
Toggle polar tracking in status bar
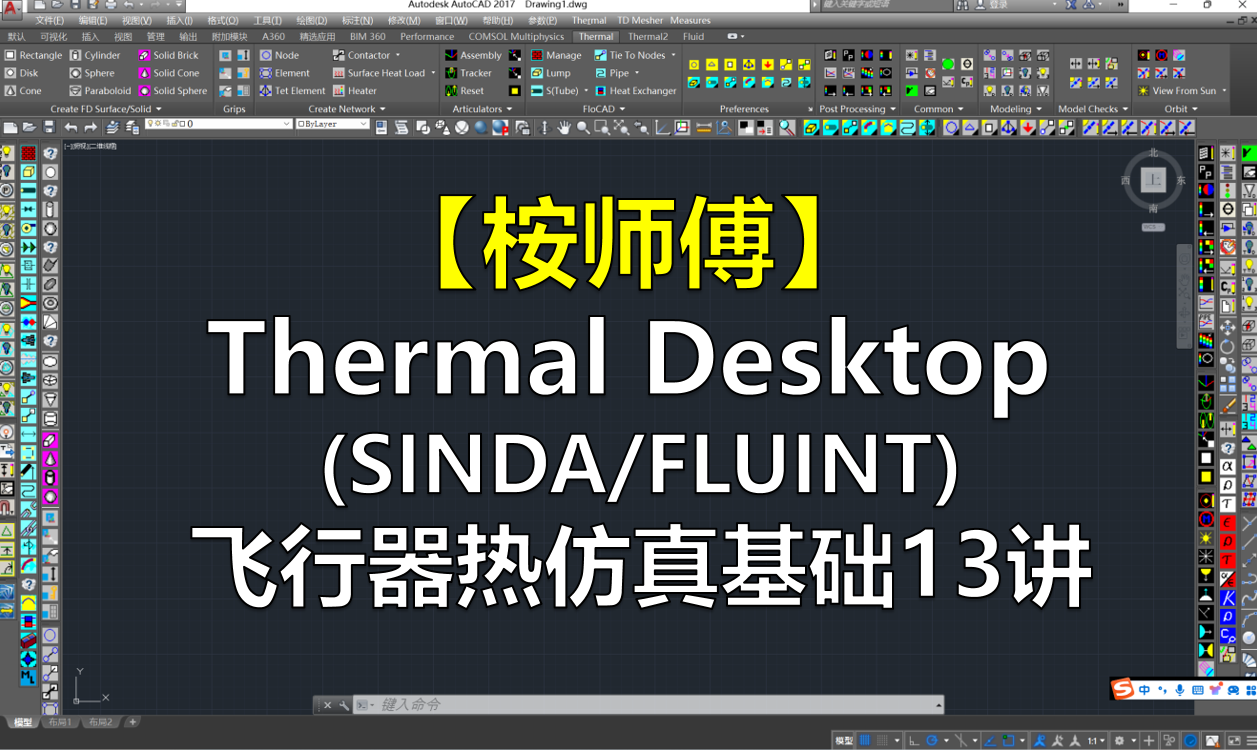point(932,741)
